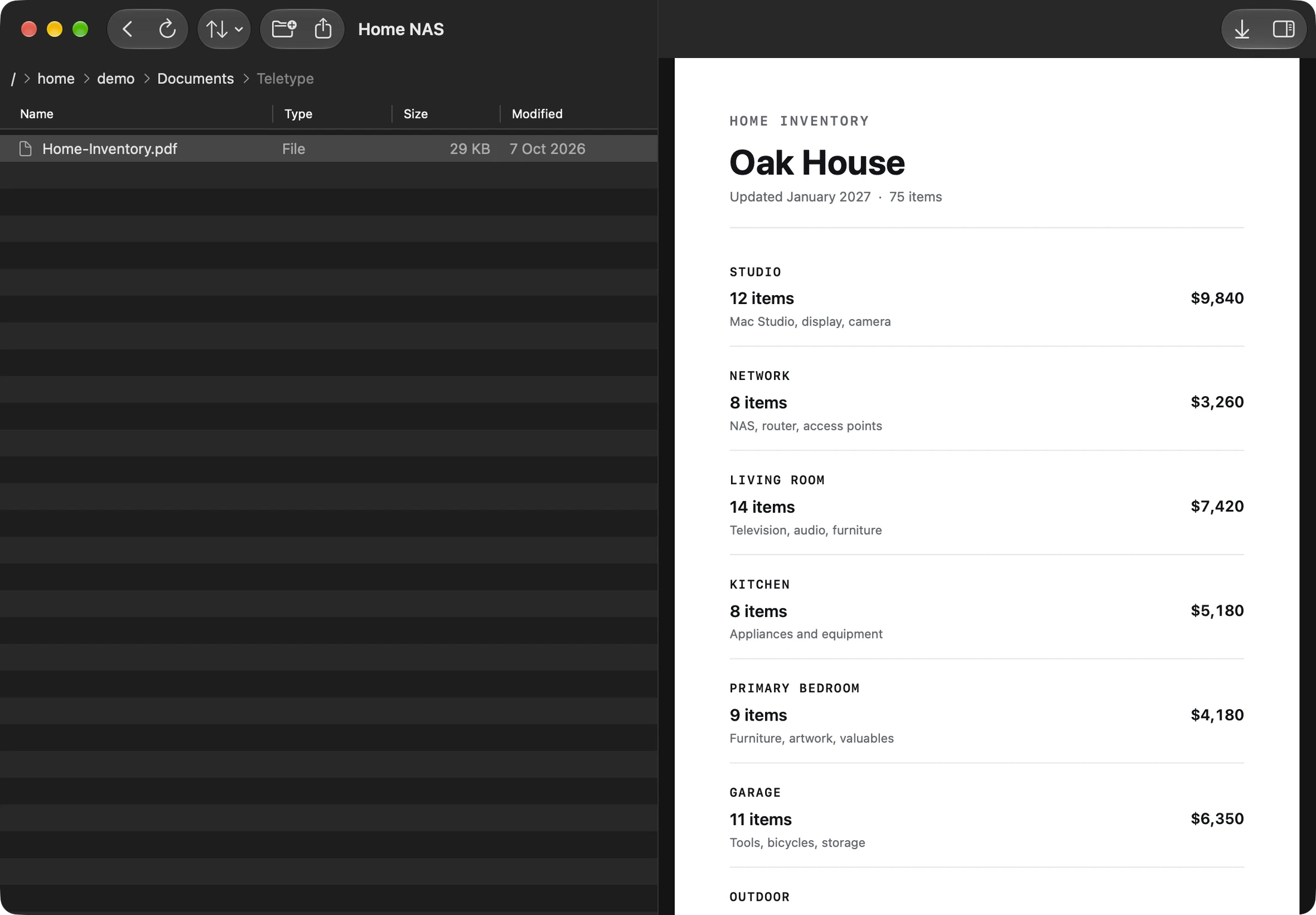Create a new folder
Screen dimensions: 1316x915
[x=284, y=29]
